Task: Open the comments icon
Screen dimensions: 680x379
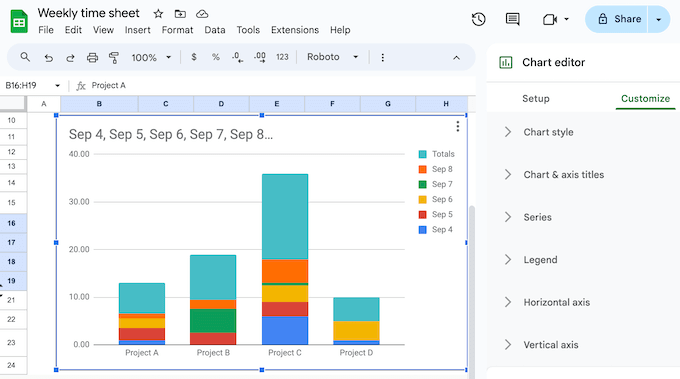Action: pos(513,19)
